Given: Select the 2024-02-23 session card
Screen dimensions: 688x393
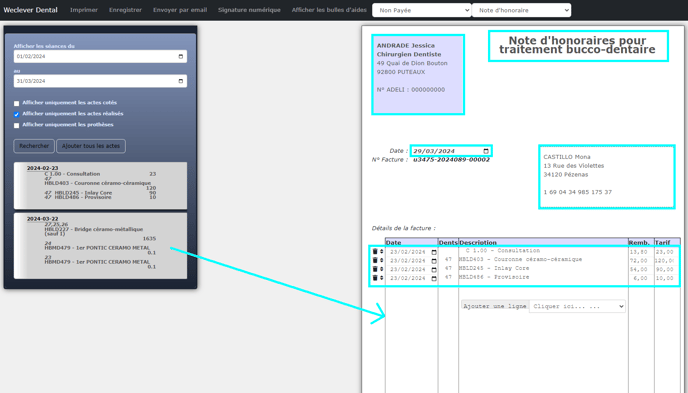Looking at the screenshot, I should (100, 186).
